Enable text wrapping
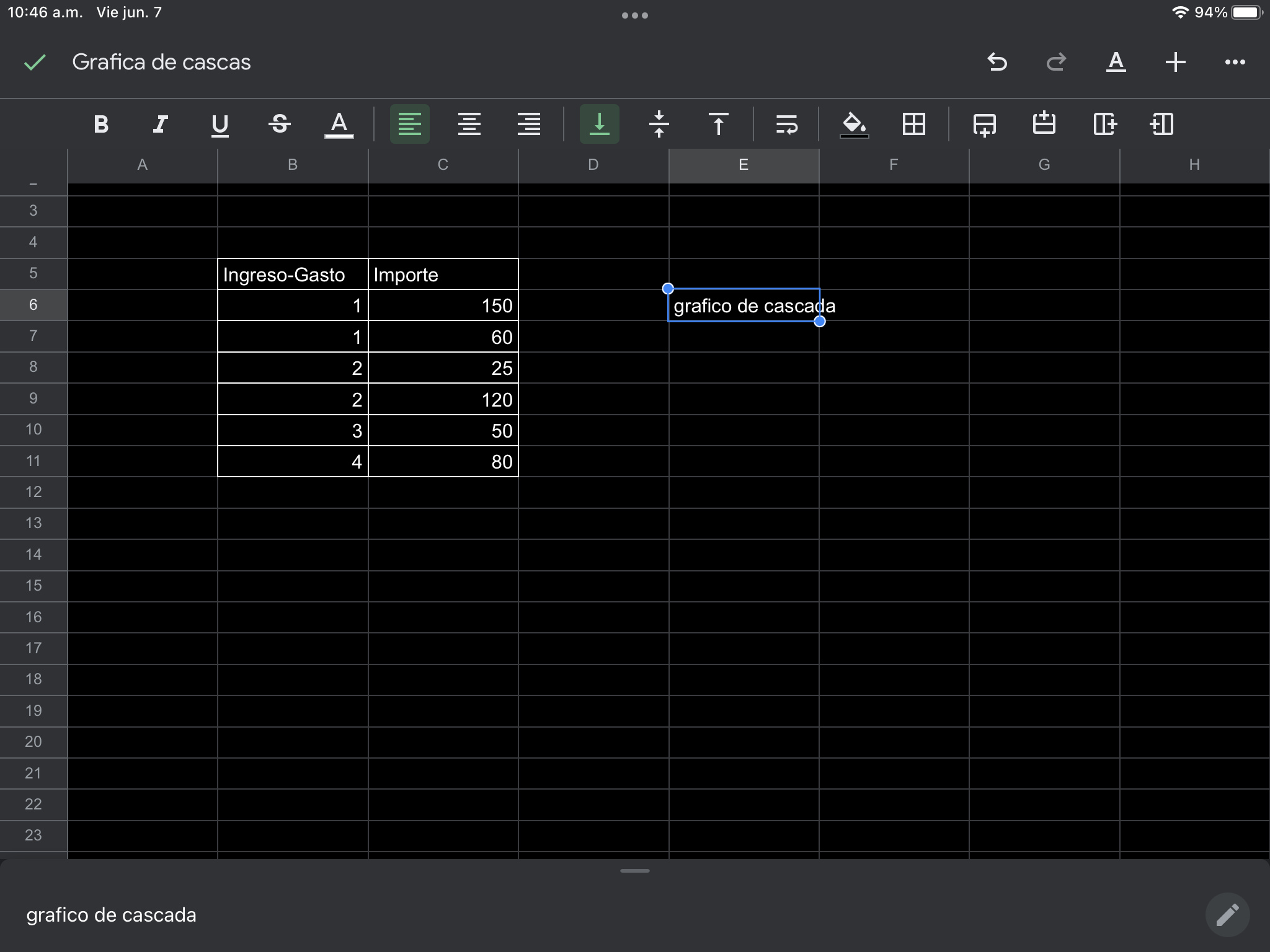 [x=786, y=125]
